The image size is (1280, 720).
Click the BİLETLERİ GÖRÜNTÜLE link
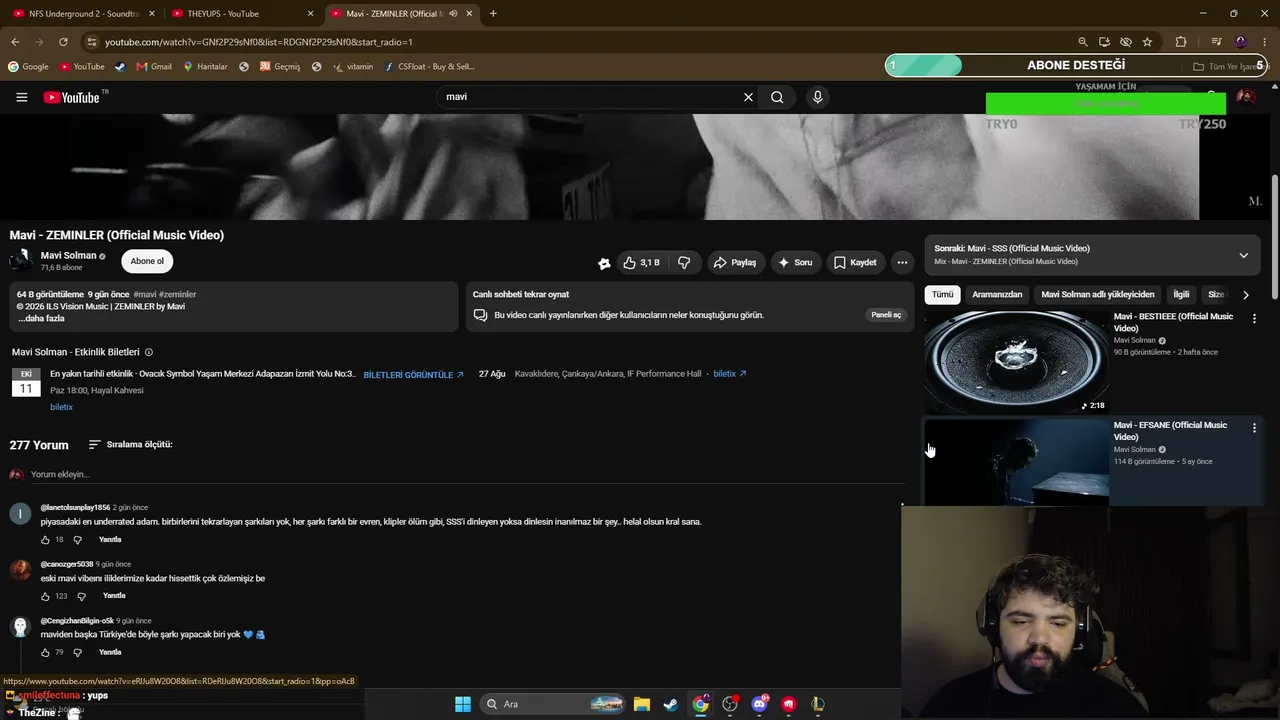[x=413, y=375]
